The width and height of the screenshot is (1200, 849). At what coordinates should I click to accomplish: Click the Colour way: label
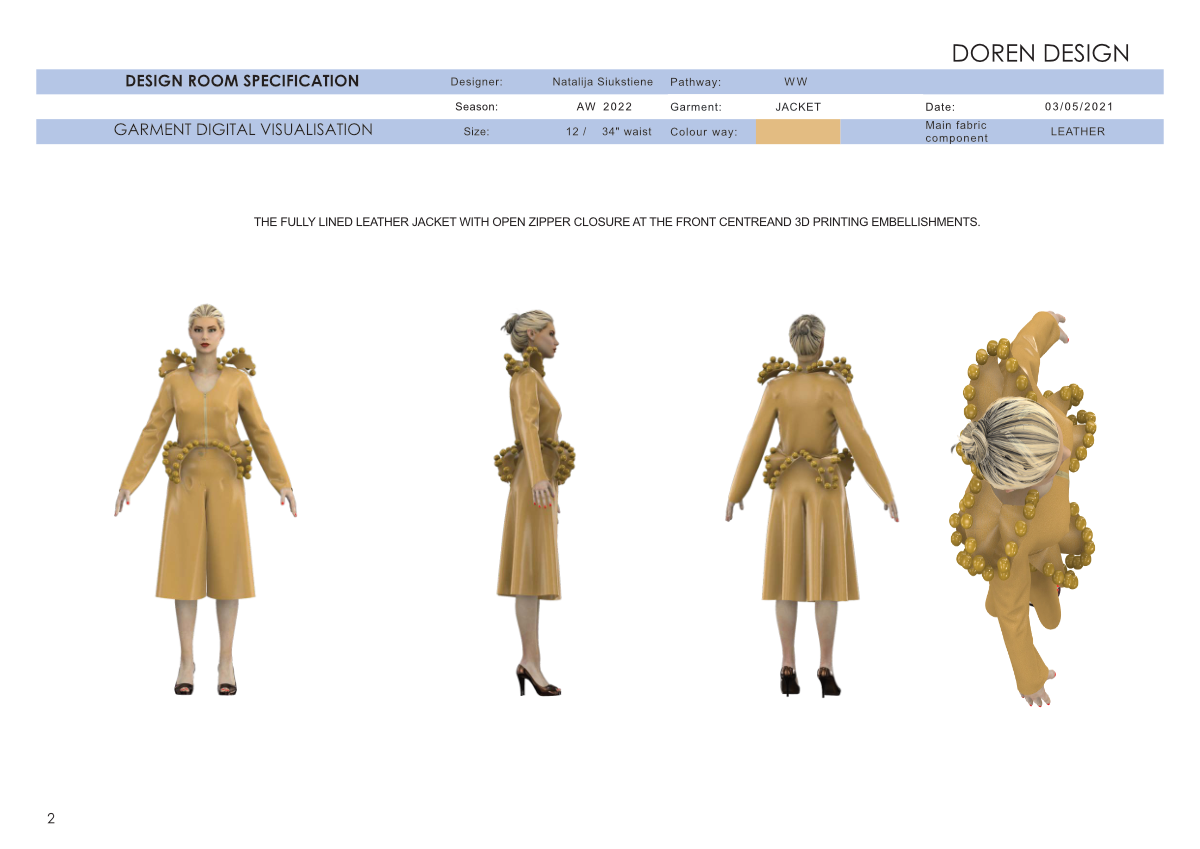pos(703,132)
